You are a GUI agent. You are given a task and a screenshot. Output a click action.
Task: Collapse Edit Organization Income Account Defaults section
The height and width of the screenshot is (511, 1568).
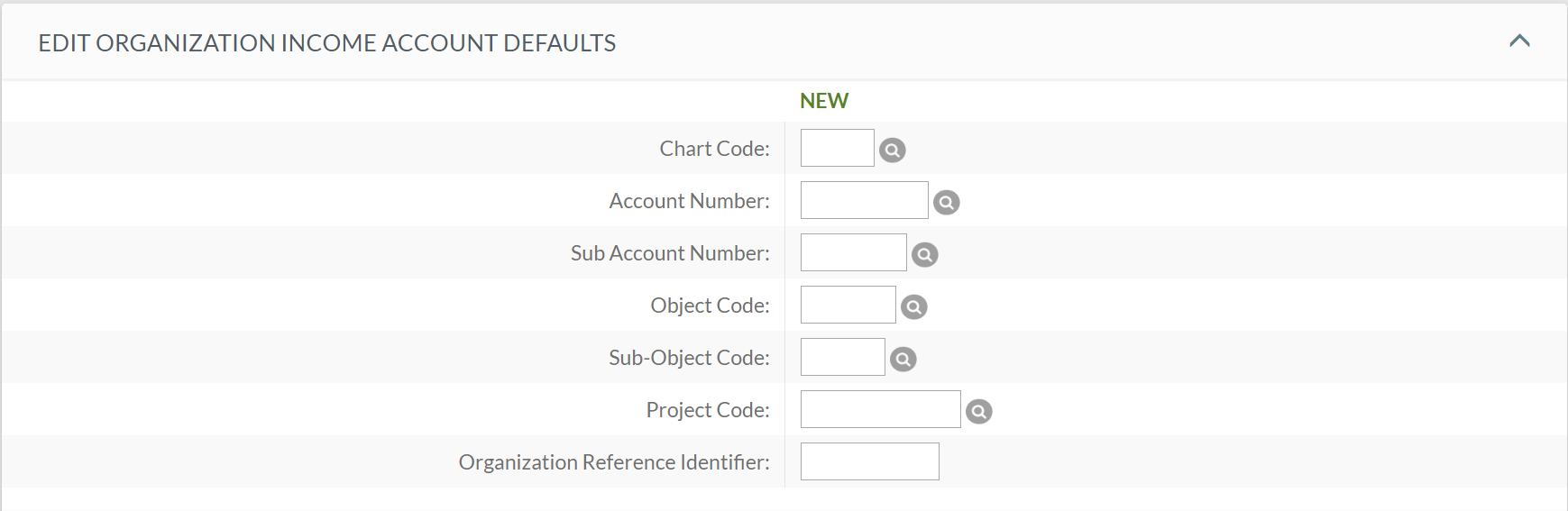[x=1520, y=41]
